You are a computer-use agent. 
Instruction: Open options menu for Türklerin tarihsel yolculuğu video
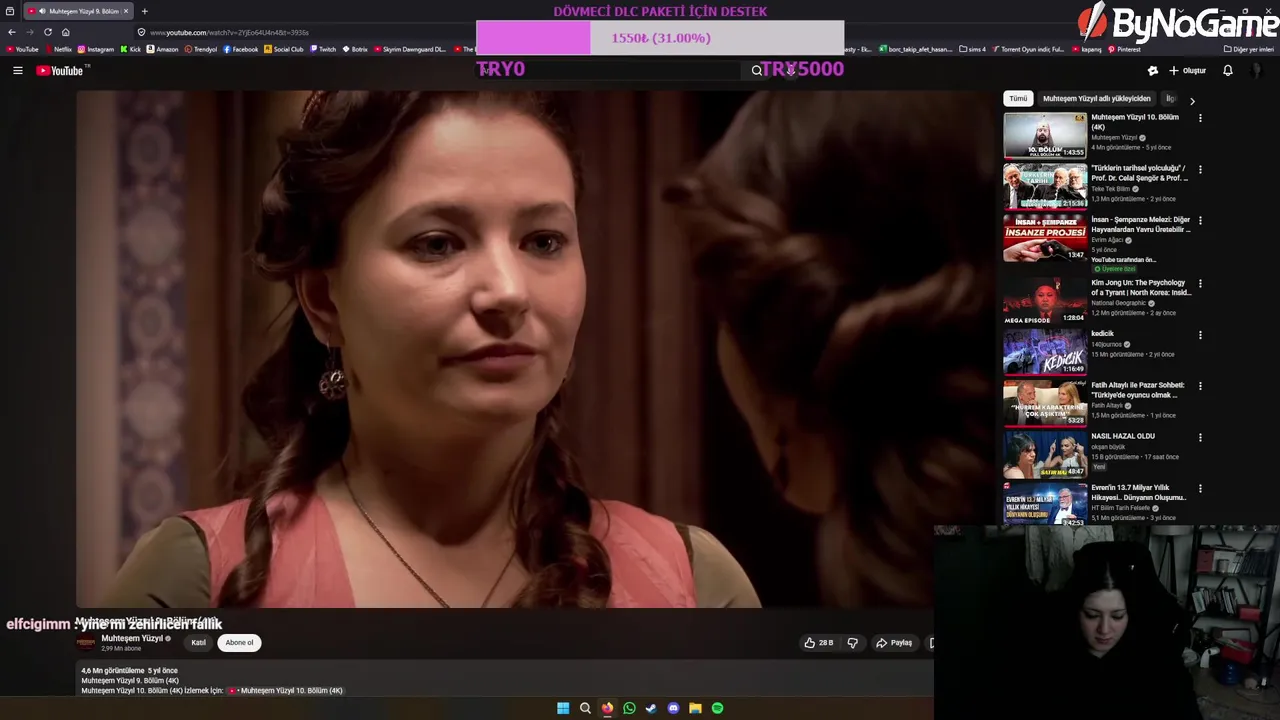[1200, 169]
